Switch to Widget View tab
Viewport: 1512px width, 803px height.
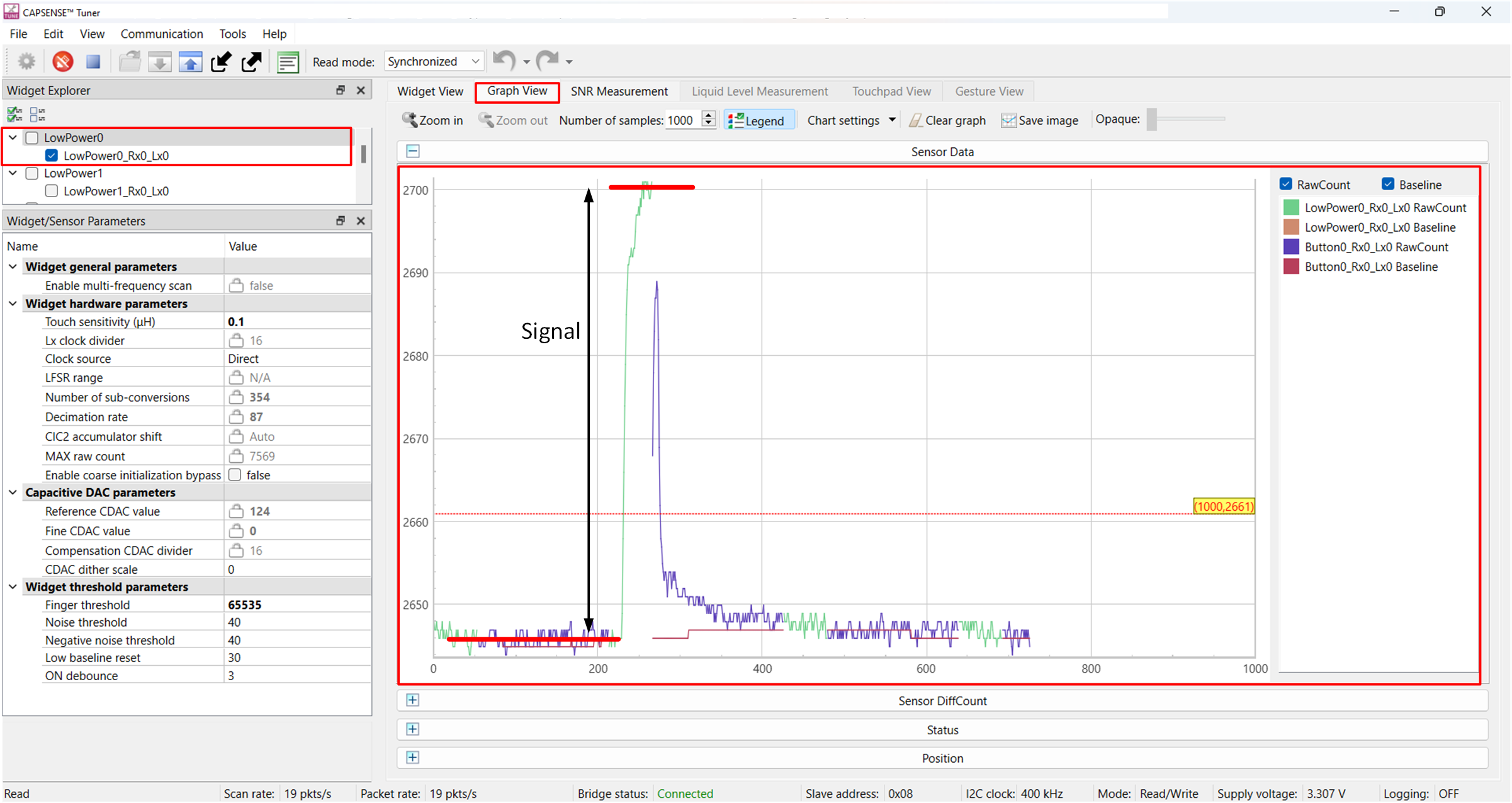[x=440, y=90]
